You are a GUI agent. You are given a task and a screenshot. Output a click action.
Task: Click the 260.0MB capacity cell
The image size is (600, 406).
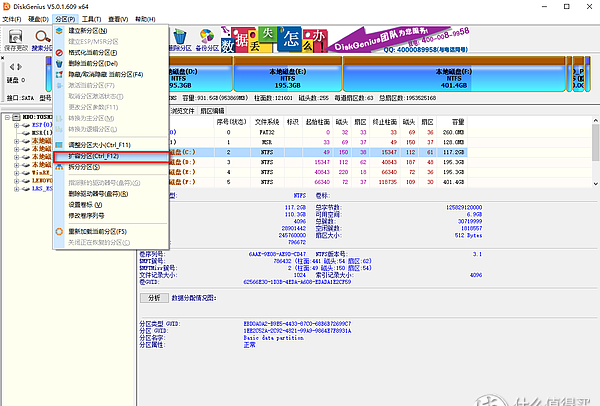tap(454, 132)
